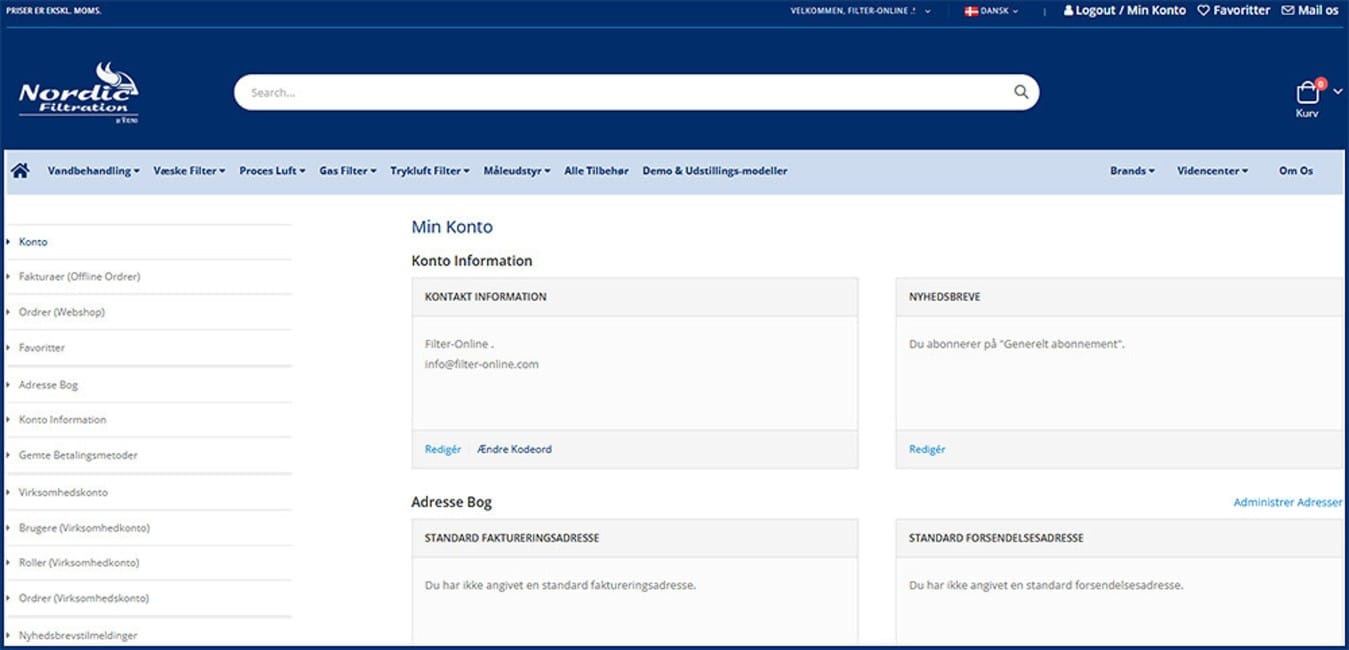Expand the Gas Filter menu
1349x650 pixels.
click(348, 171)
